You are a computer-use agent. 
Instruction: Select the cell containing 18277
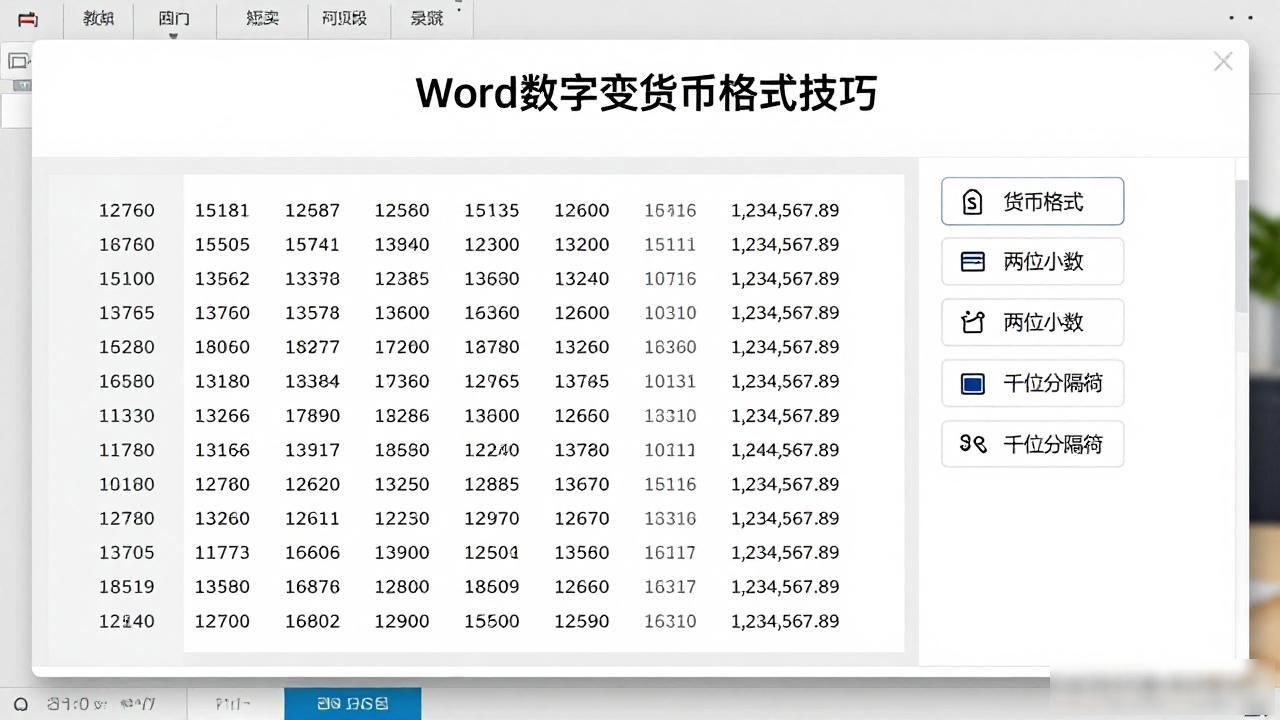pos(312,347)
